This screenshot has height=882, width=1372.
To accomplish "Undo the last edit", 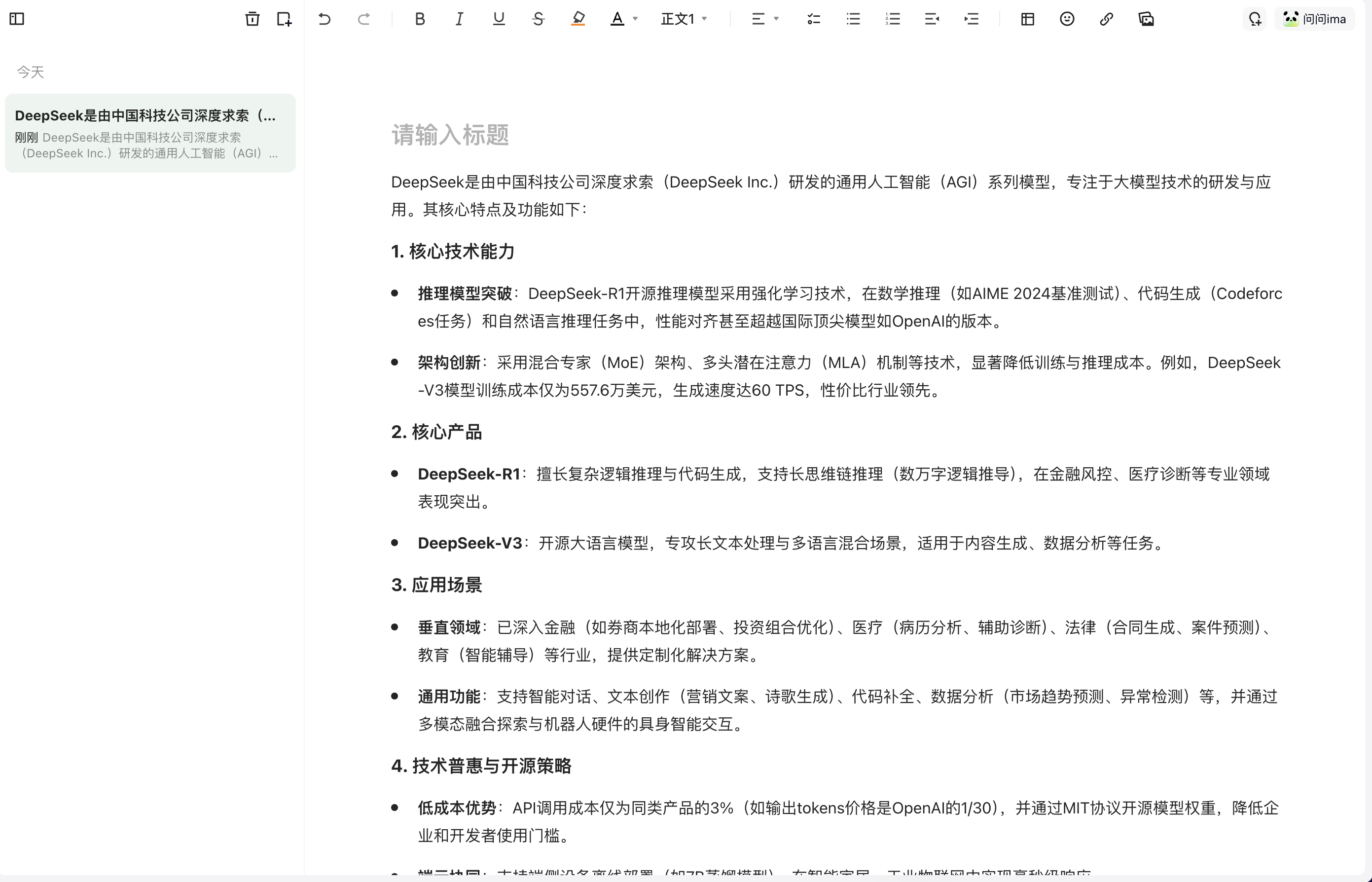I will [324, 19].
